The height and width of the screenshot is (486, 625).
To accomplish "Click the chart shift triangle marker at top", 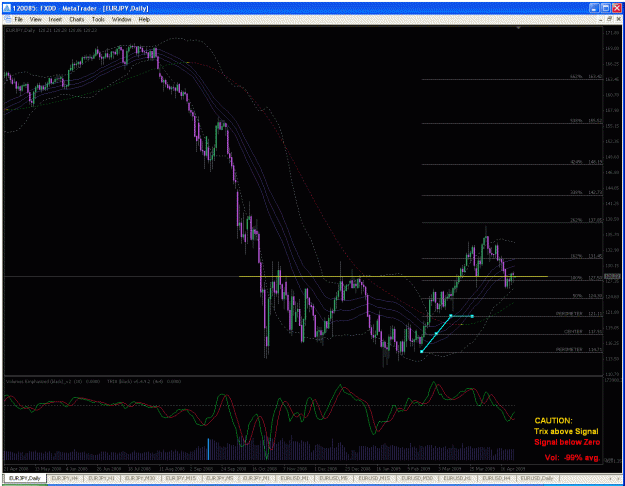I will [x=518, y=28].
